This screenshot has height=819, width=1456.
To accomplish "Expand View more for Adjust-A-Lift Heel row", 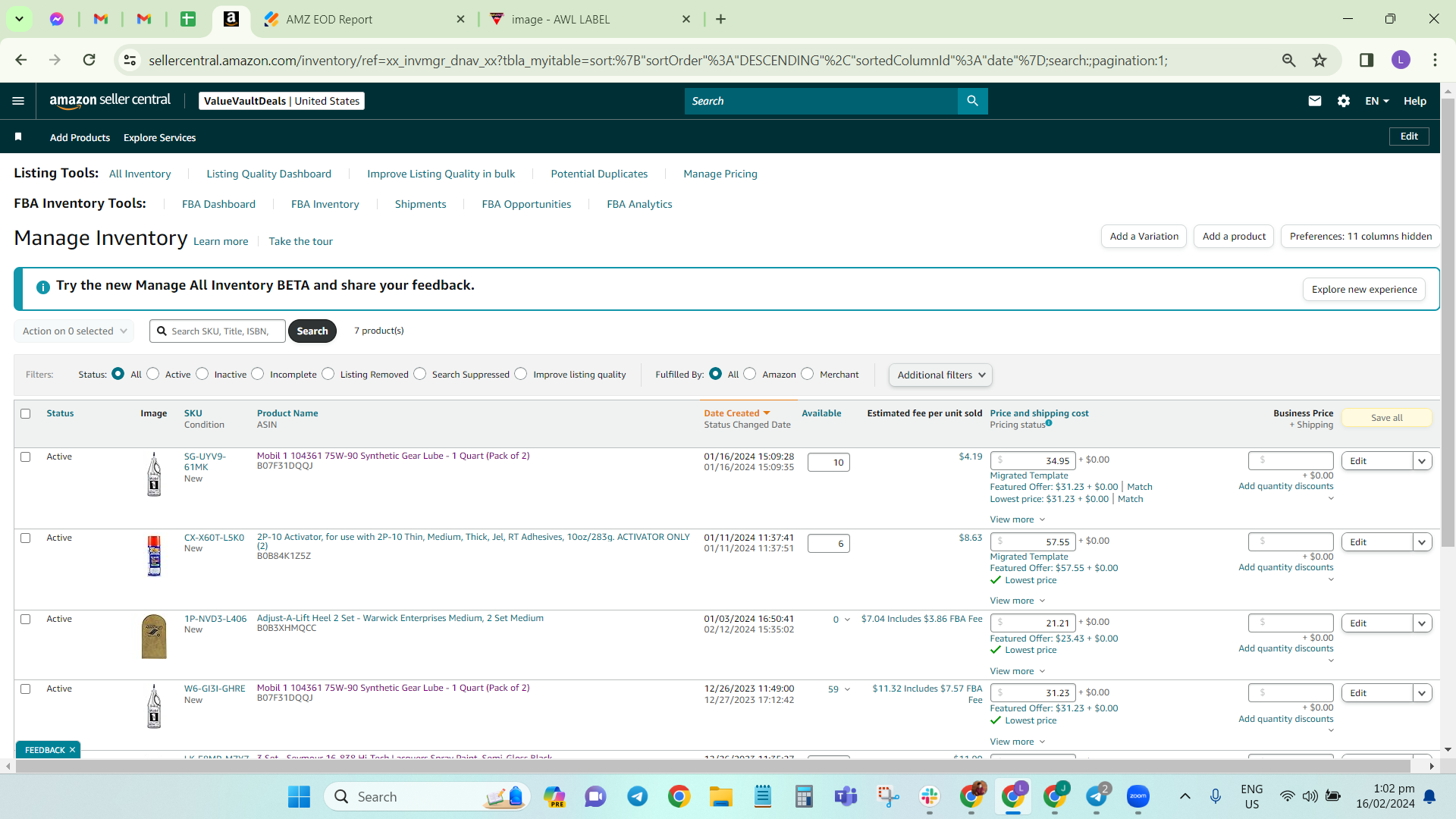I will tap(1018, 671).
